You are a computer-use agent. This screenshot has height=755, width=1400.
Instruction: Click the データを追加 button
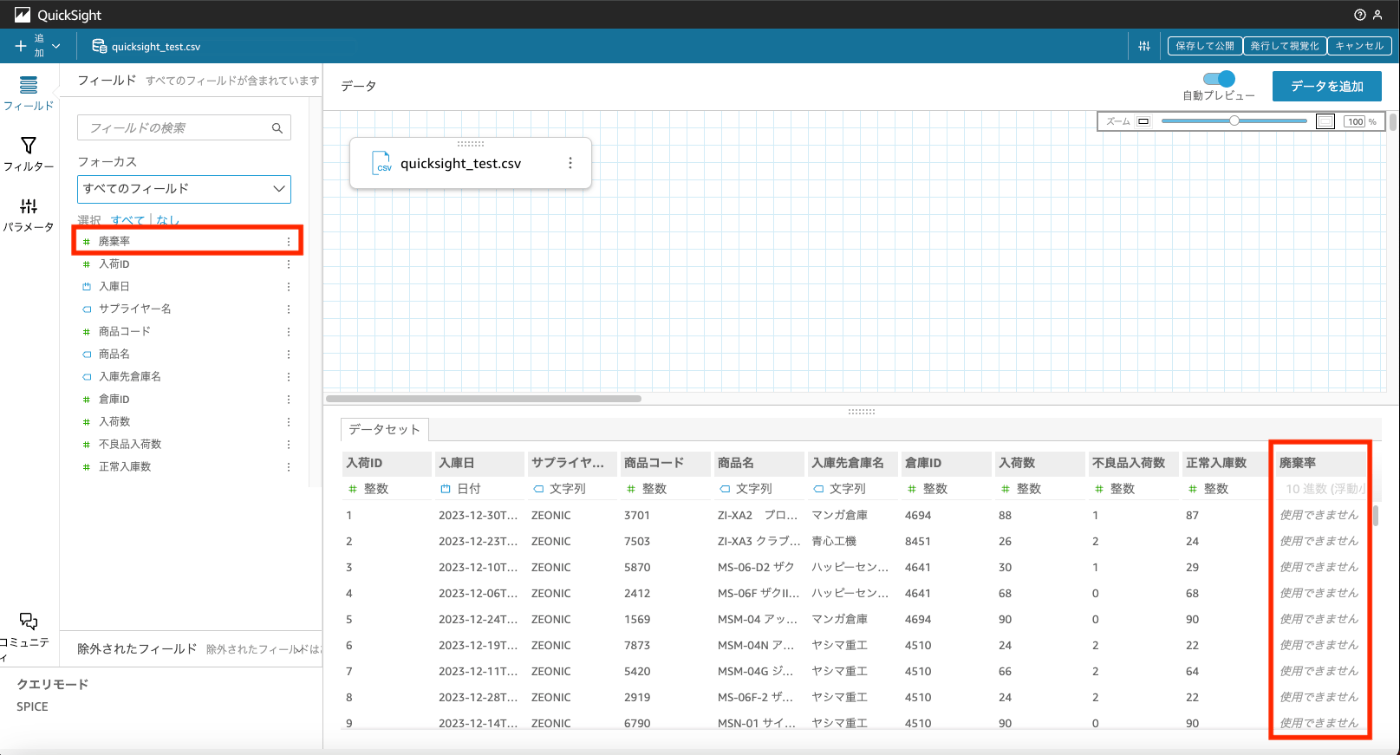(1327, 86)
